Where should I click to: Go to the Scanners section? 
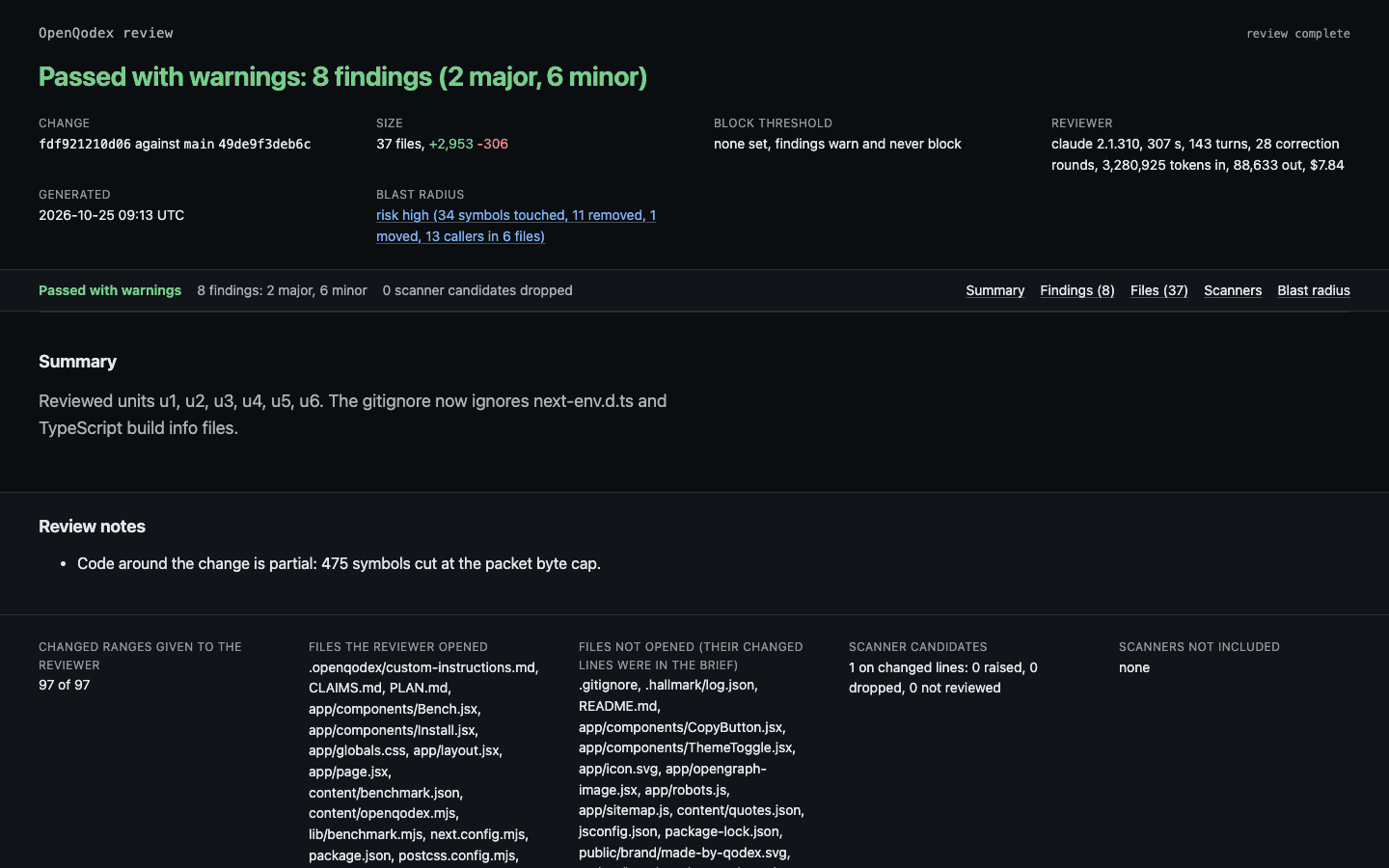pyautogui.click(x=1233, y=290)
